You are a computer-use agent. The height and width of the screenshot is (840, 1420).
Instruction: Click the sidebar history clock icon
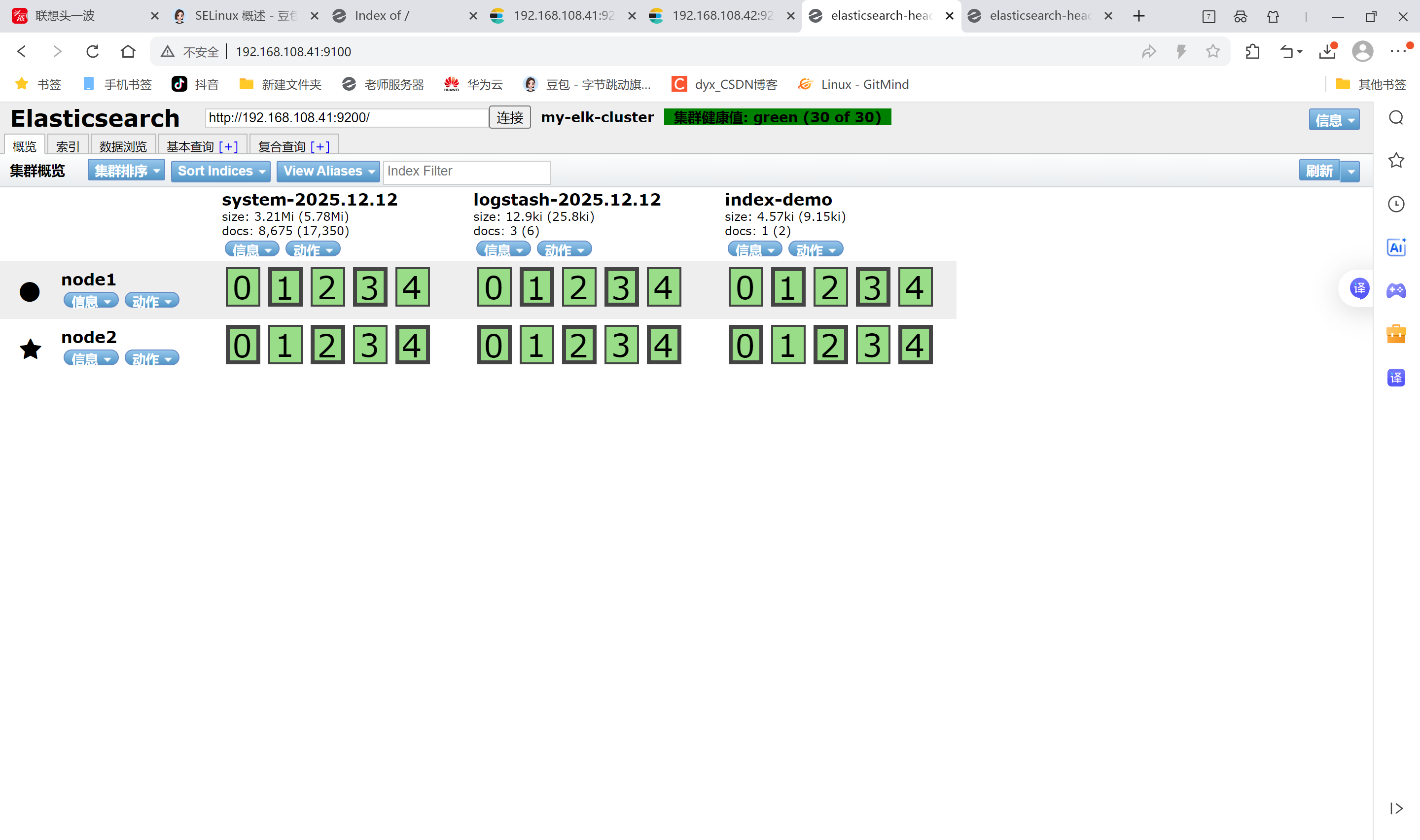1396,204
